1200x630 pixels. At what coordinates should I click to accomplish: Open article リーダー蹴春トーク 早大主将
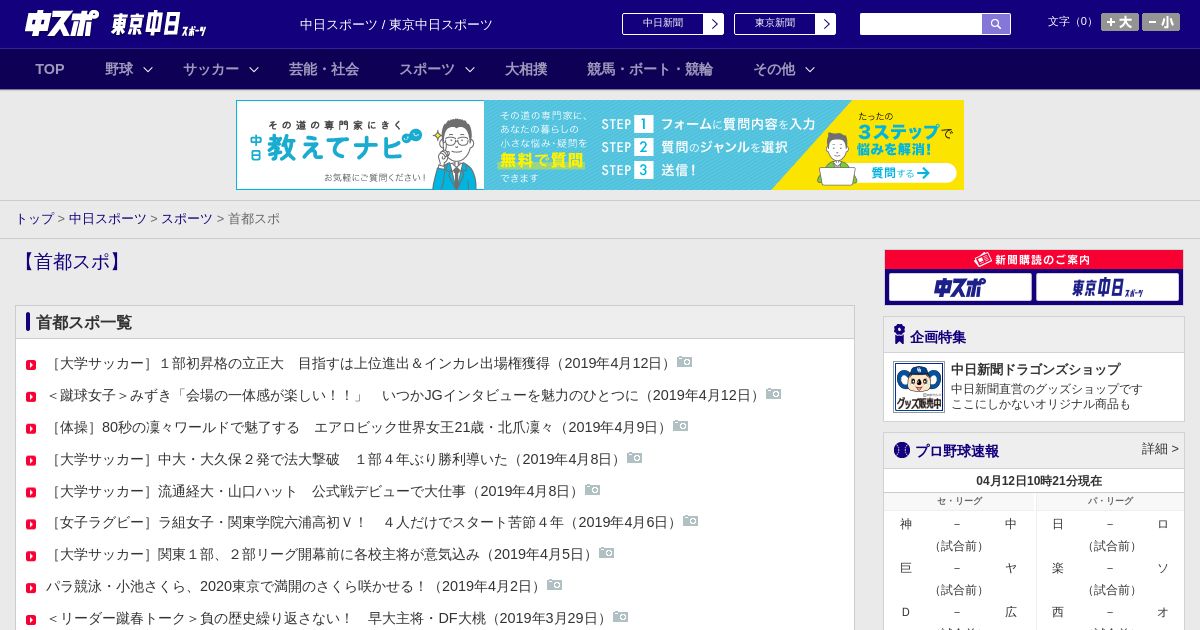point(329,618)
